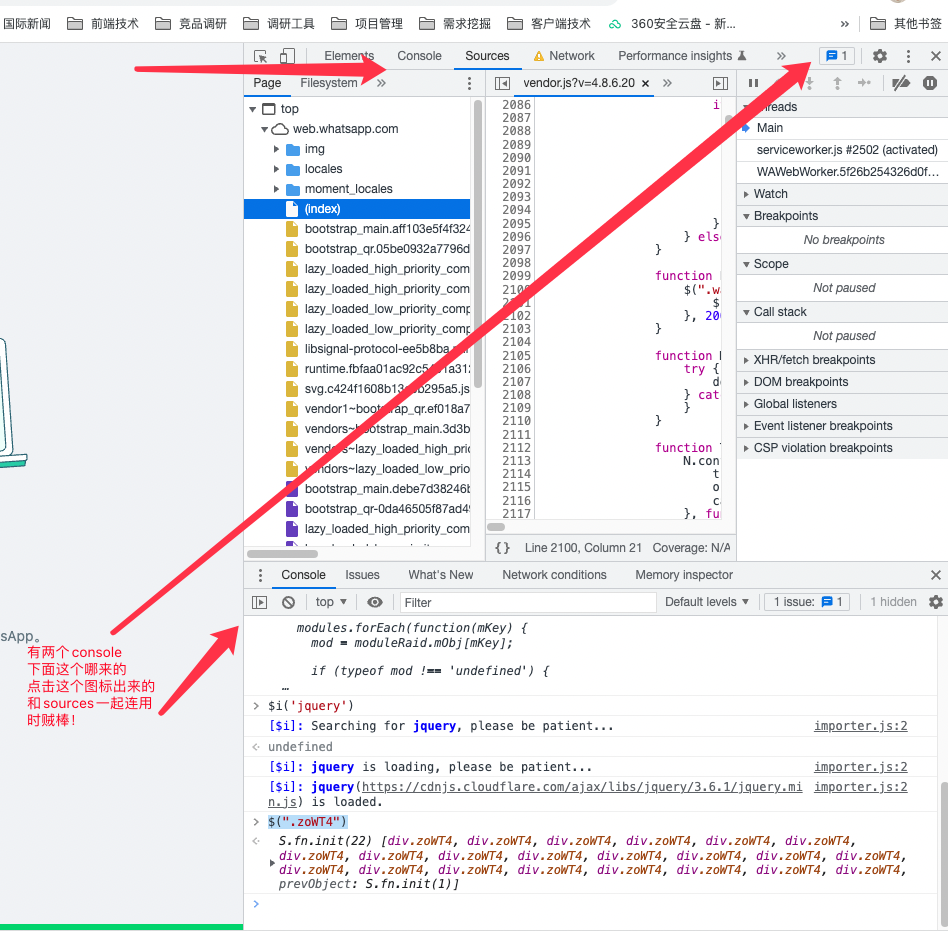Open the Default levels dropdown
Image resolution: width=948 pixels, height=931 pixels.
[x=707, y=602]
